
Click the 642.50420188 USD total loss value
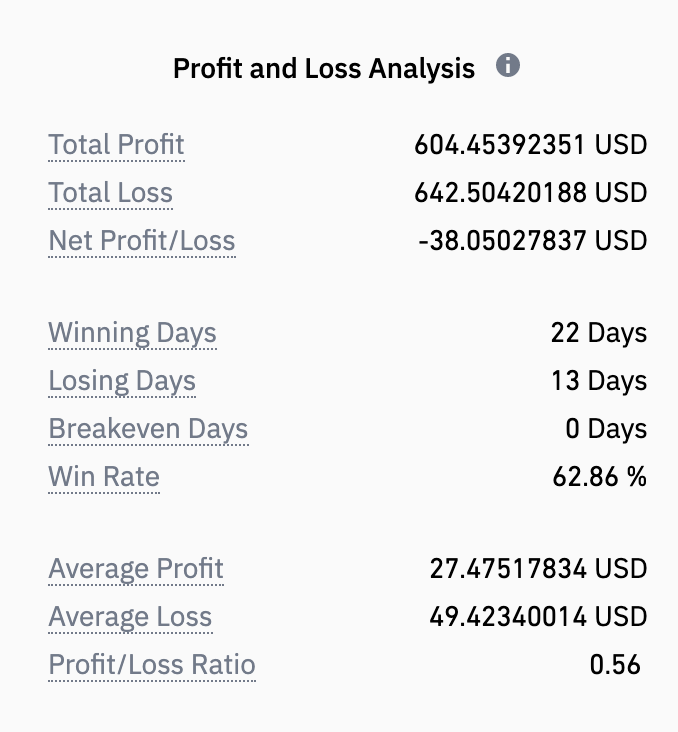tap(530, 192)
